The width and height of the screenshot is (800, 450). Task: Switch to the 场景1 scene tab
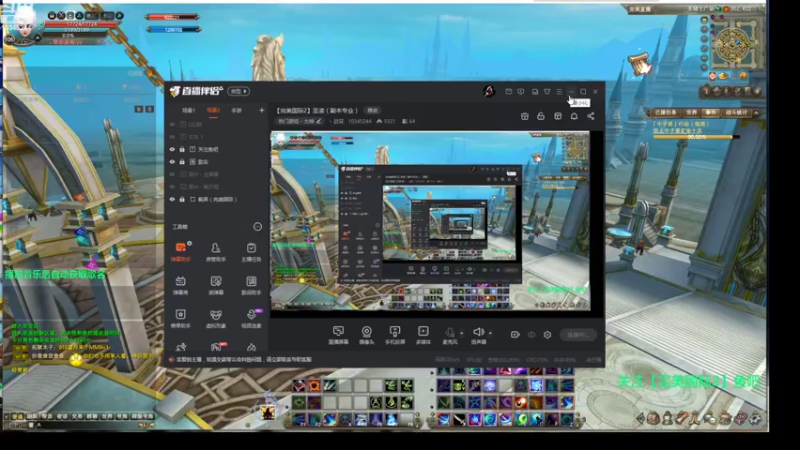tap(188, 110)
